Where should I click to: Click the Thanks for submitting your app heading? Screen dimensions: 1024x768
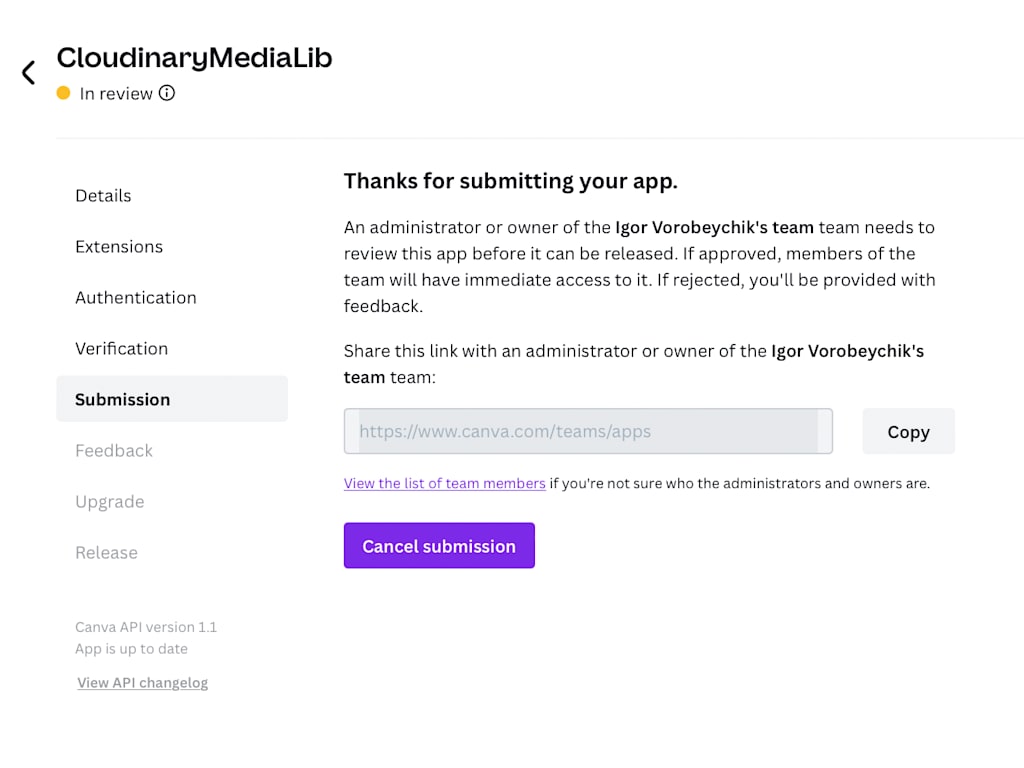(x=511, y=181)
